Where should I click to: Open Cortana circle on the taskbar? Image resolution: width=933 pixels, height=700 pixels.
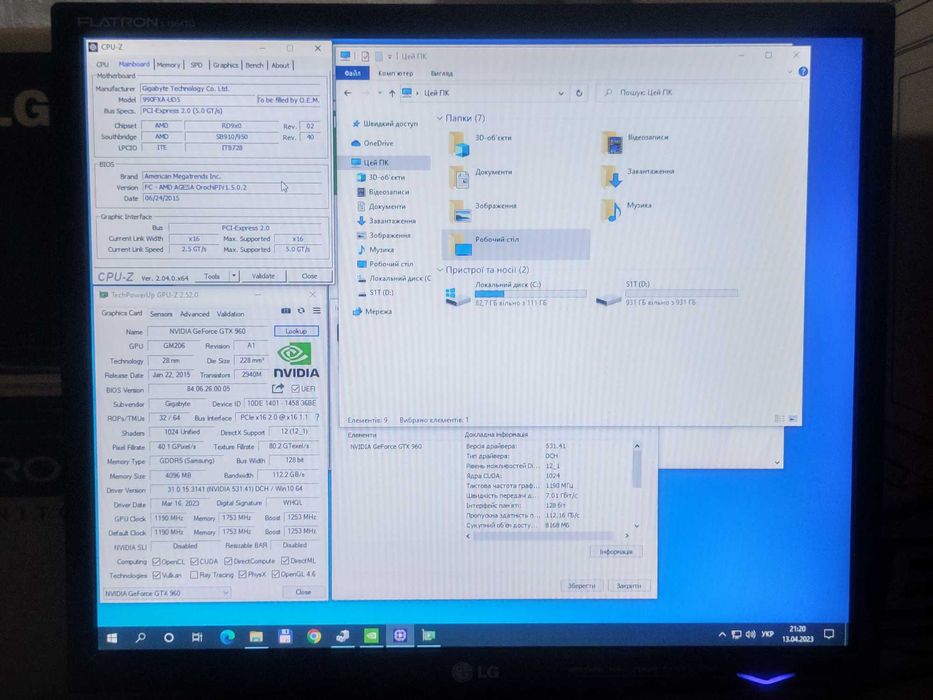(x=168, y=638)
